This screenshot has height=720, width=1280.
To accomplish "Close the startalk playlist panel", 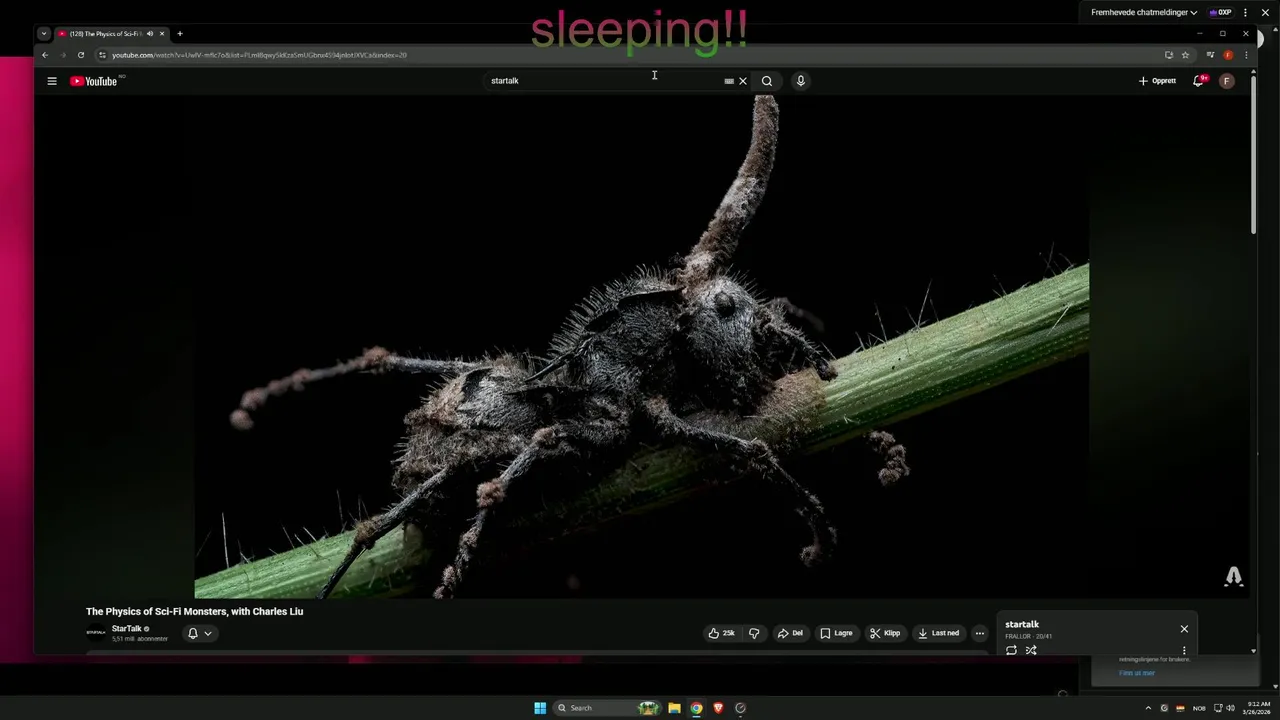I will pos(1184,629).
